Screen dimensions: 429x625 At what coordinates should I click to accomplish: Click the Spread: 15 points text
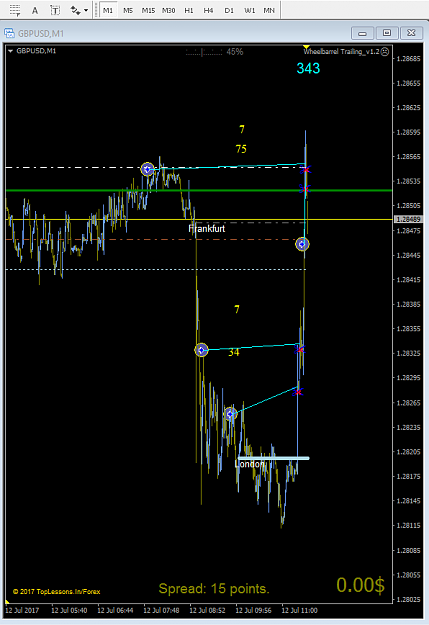214,589
